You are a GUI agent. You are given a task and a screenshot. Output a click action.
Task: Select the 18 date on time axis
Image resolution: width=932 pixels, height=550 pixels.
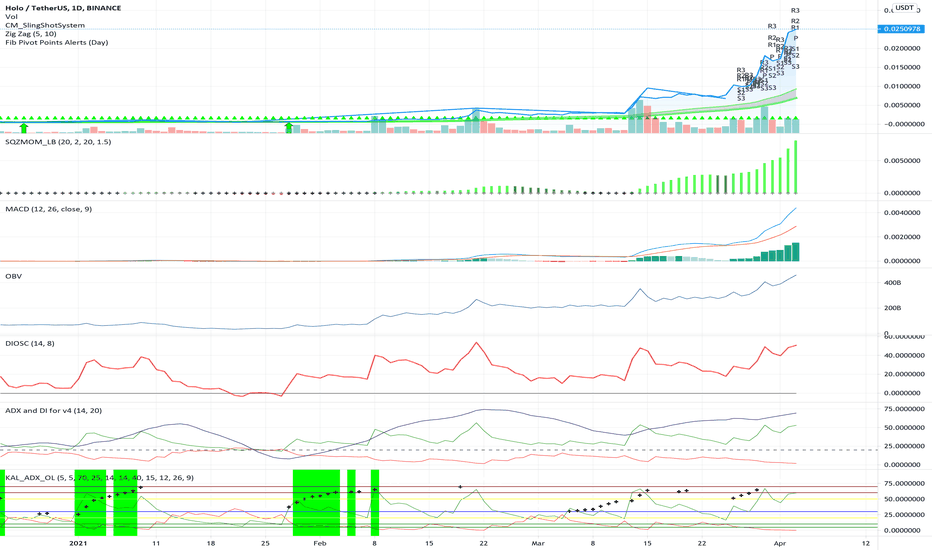point(210,543)
